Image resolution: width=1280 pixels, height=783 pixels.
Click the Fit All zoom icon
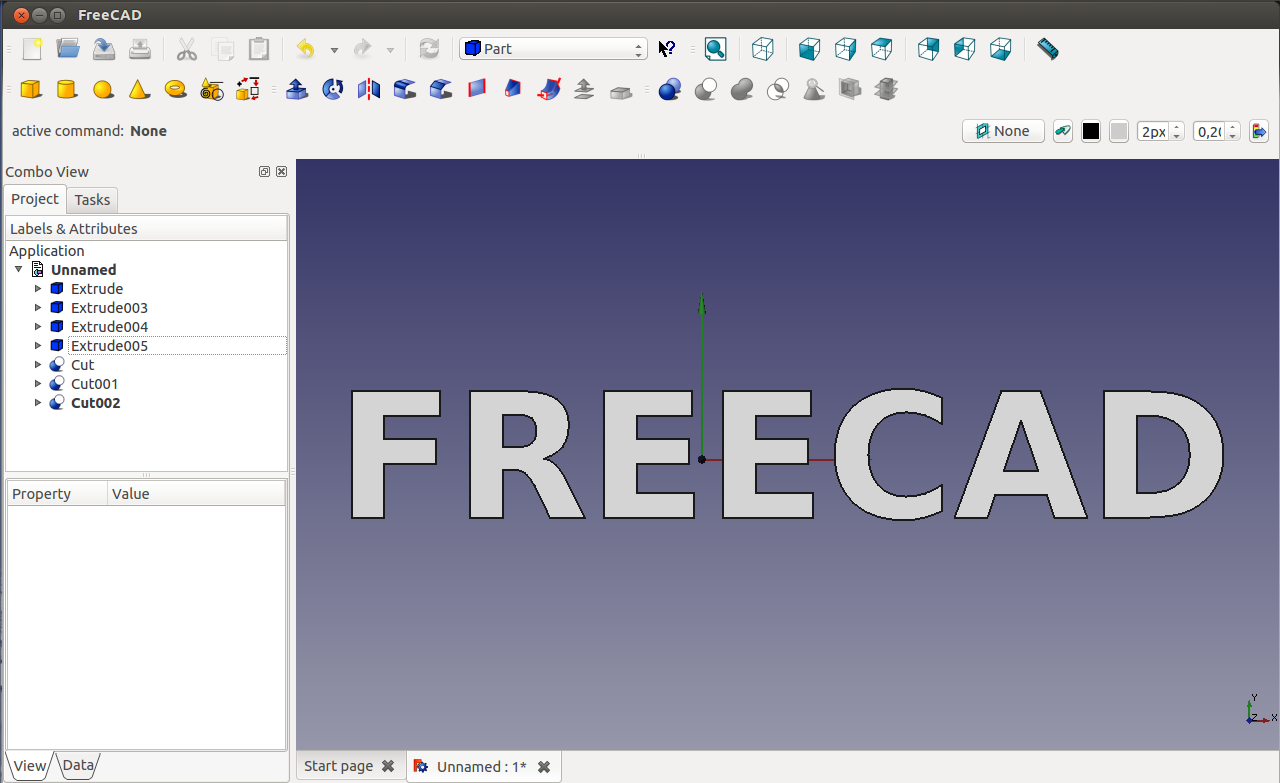coord(715,49)
